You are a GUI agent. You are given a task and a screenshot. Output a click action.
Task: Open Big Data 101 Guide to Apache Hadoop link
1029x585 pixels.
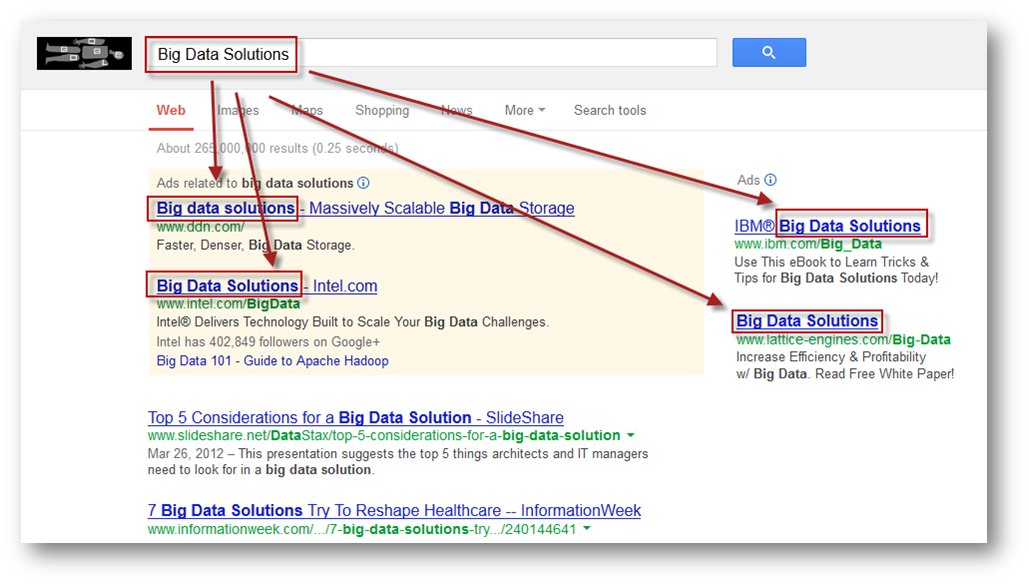272,360
